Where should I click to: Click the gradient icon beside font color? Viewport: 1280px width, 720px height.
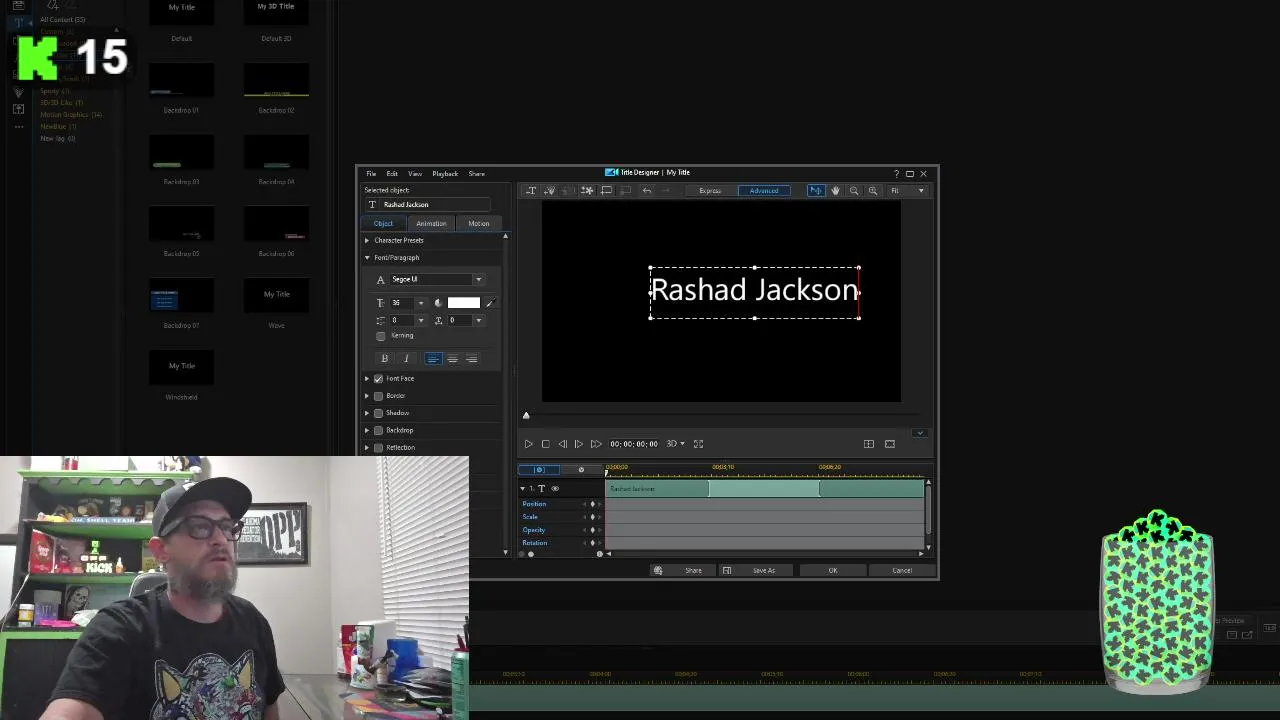tap(438, 303)
